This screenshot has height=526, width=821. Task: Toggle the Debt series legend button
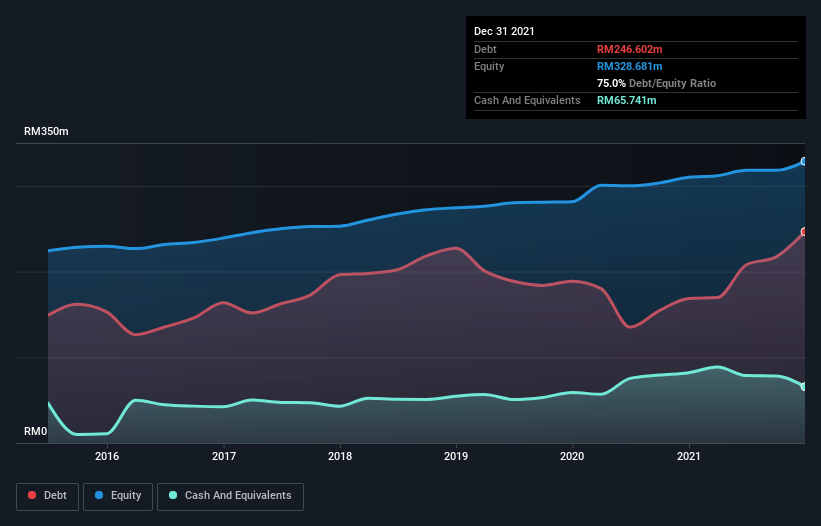tap(48, 496)
